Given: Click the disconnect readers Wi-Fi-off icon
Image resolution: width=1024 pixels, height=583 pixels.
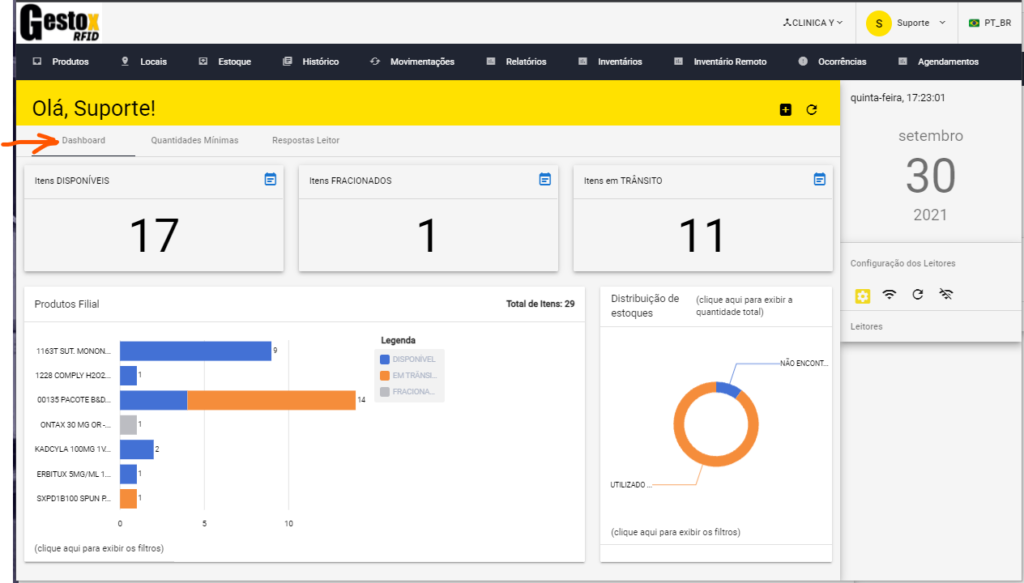Looking at the screenshot, I should (x=946, y=295).
